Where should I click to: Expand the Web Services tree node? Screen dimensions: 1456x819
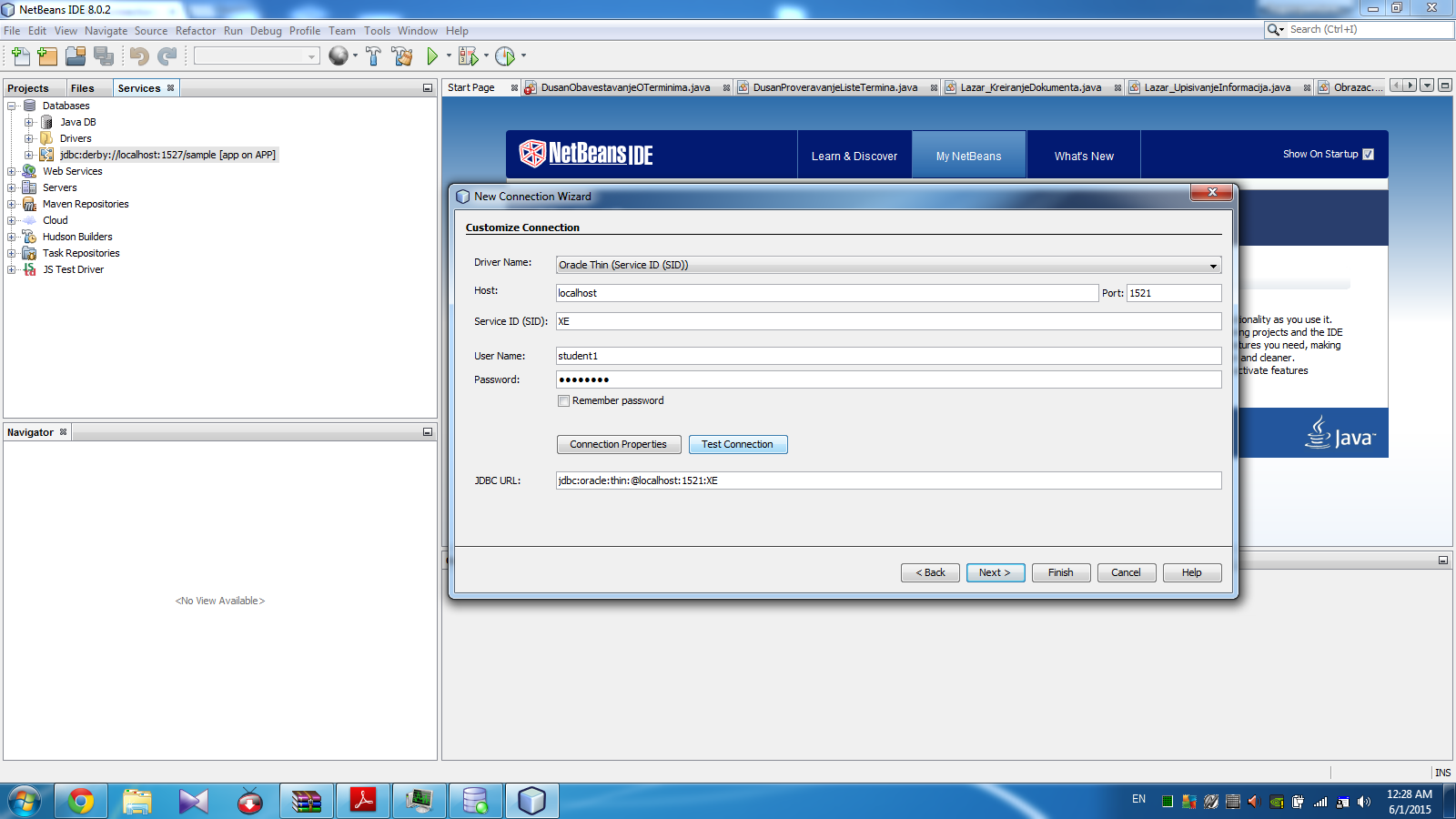[12, 171]
